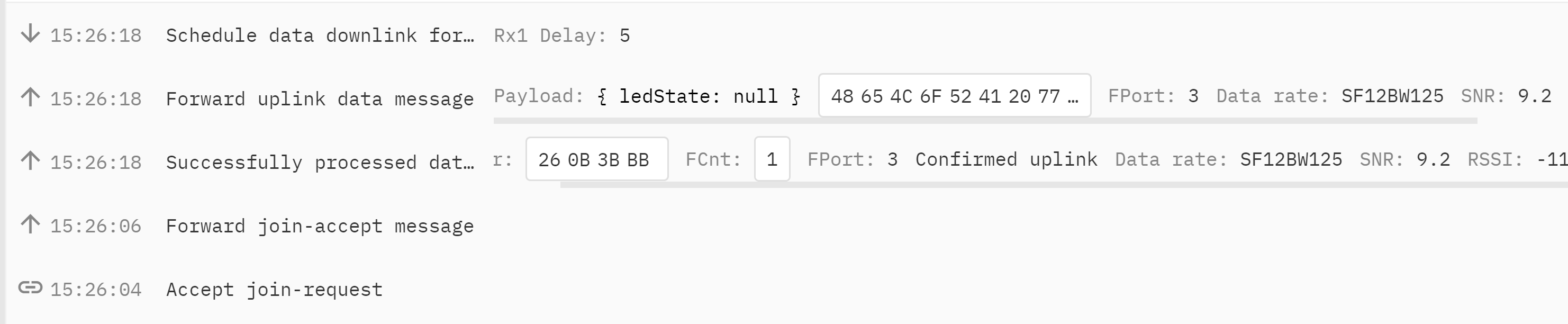
Task: Click horizontal scrollbar under uplink data message
Action: pyautogui.click(x=985, y=121)
